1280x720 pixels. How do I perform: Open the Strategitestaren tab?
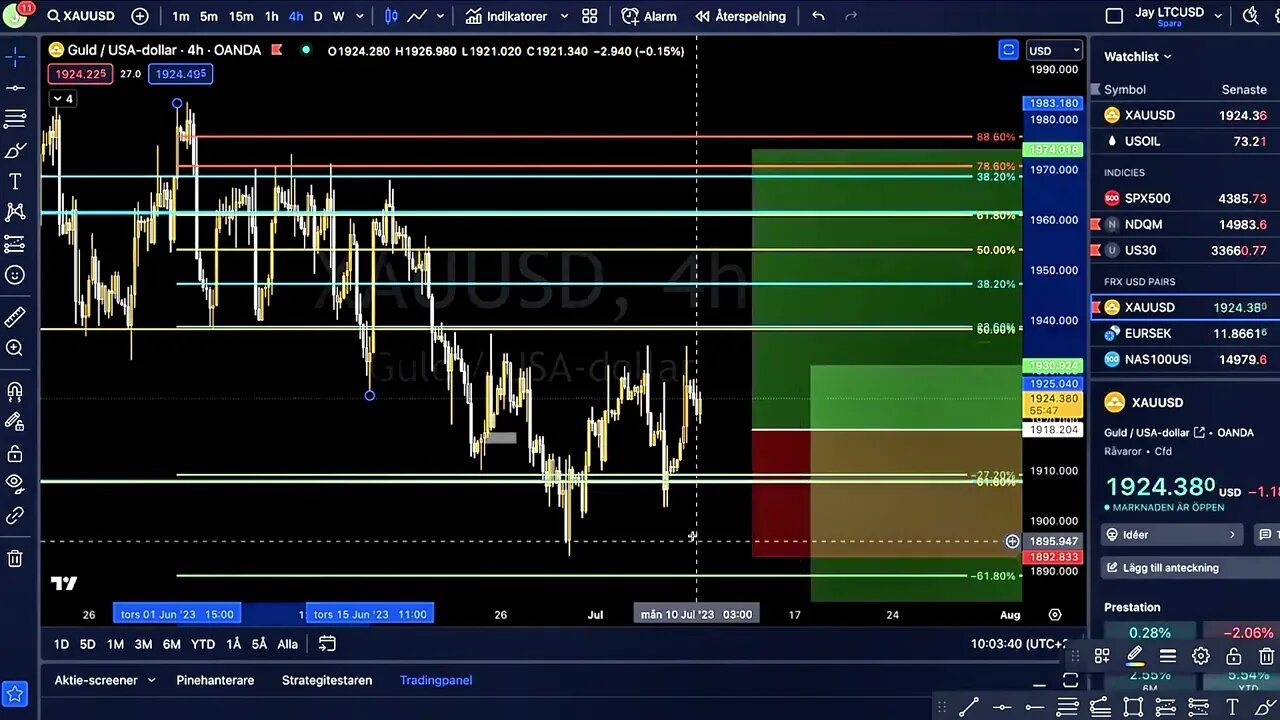click(x=327, y=680)
